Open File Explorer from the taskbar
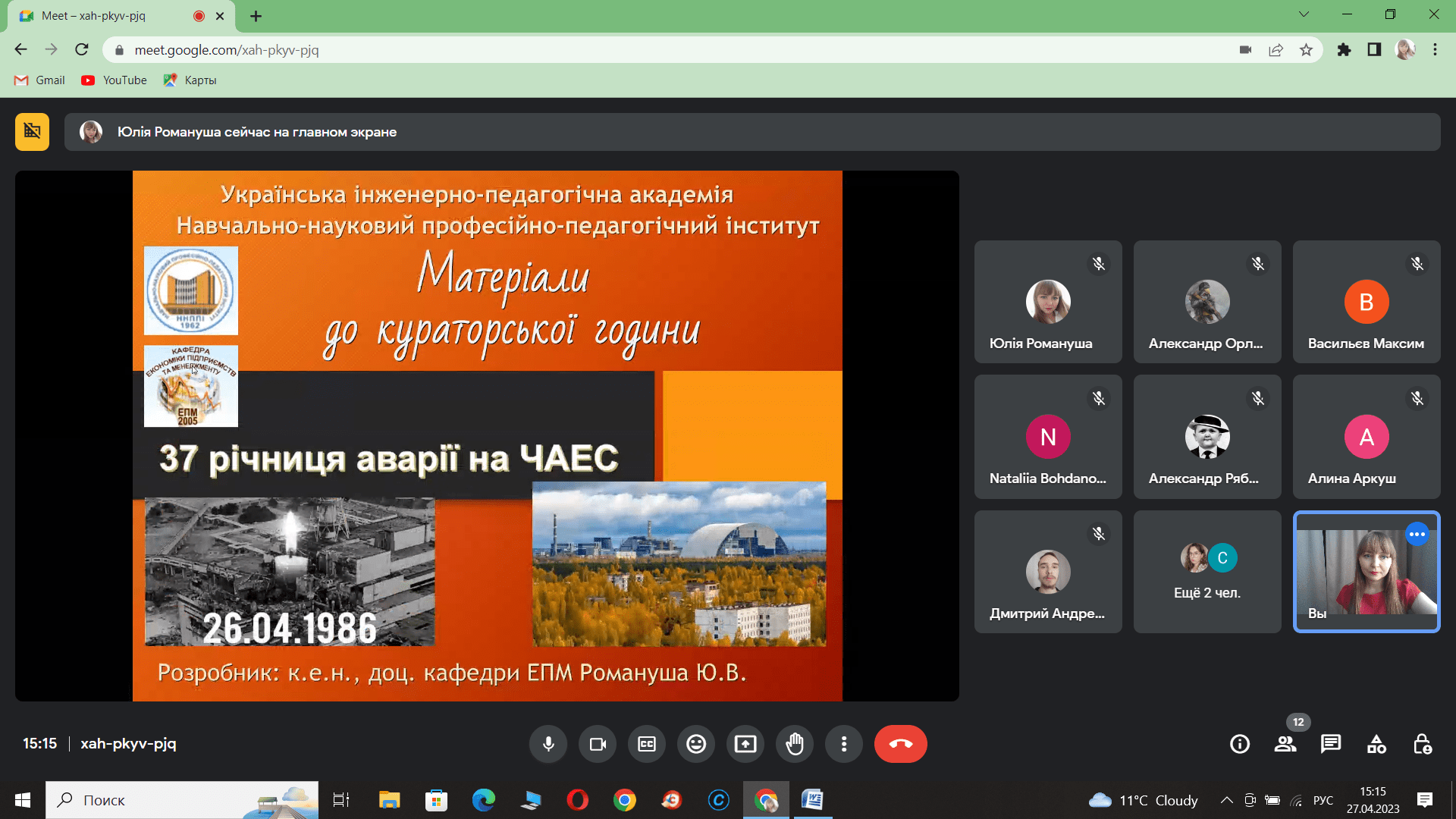Viewport: 1456px width, 819px height. coord(389,800)
